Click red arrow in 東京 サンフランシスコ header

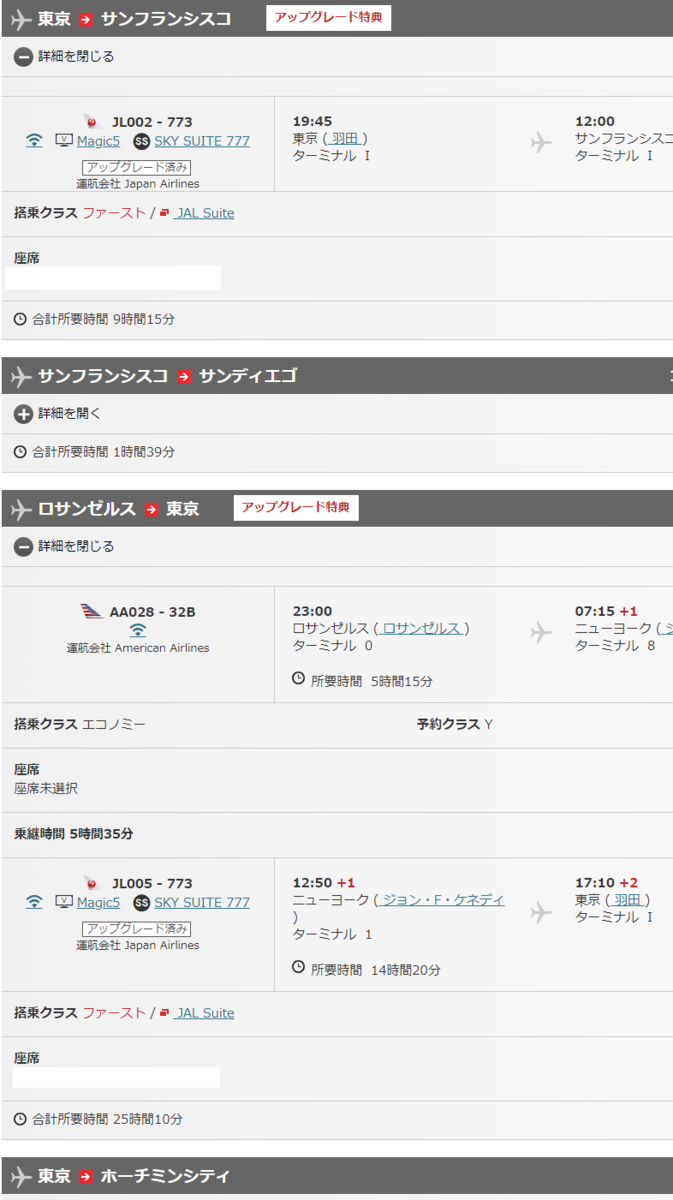86,19
